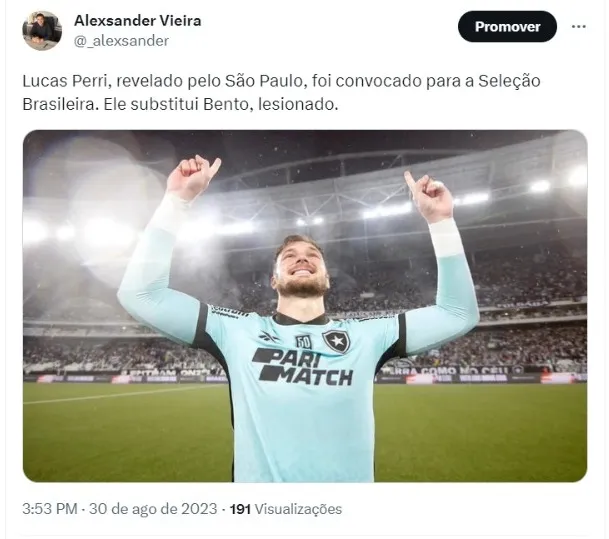
Task: Click the Botafogo crest on the jersey
Action: (336, 342)
